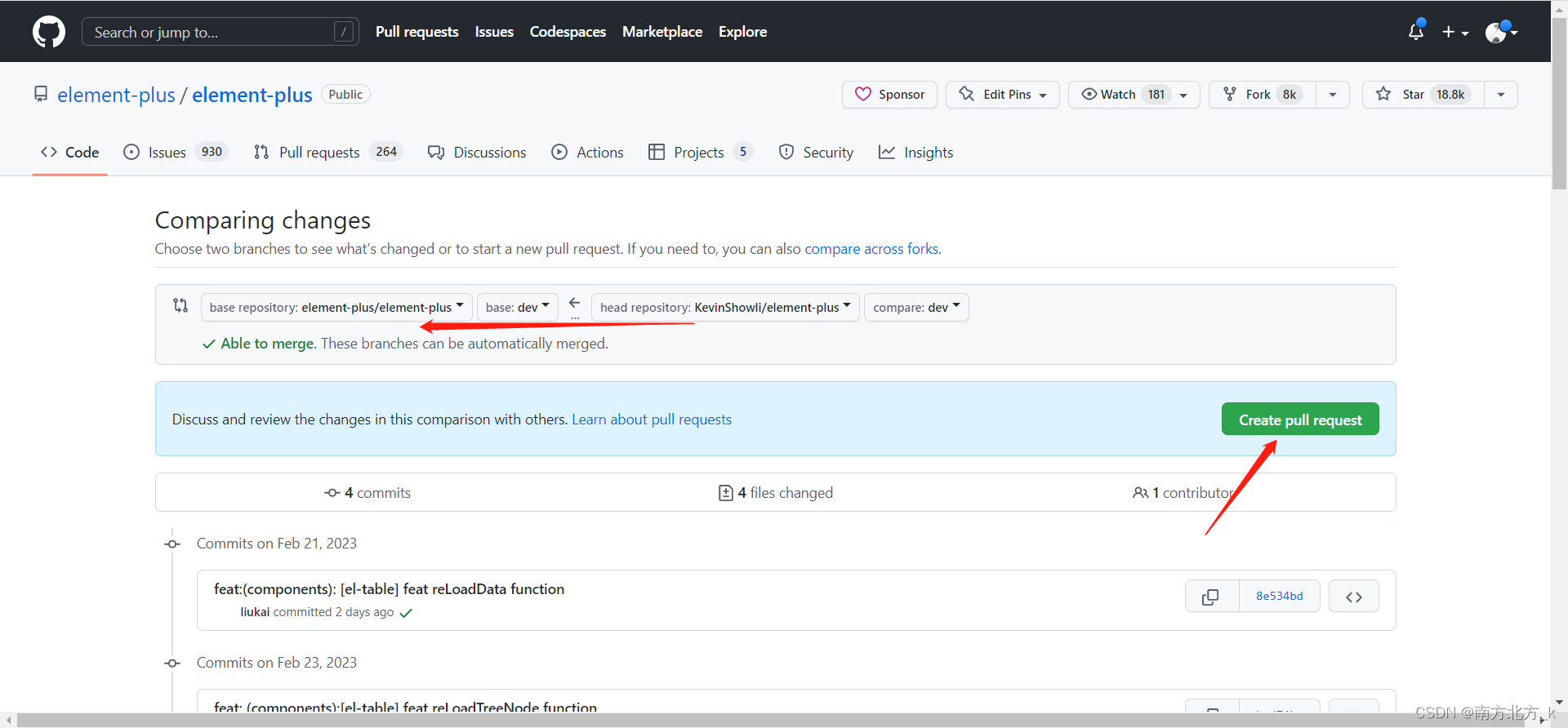Go to the Discussions tab
The height and width of the screenshot is (728, 1568).
(x=477, y=153)
